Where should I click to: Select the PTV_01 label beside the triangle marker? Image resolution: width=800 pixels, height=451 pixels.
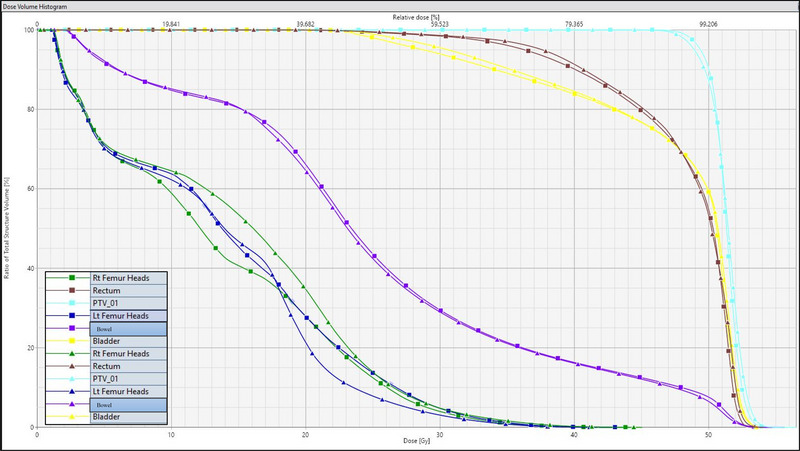click(107, 379)
